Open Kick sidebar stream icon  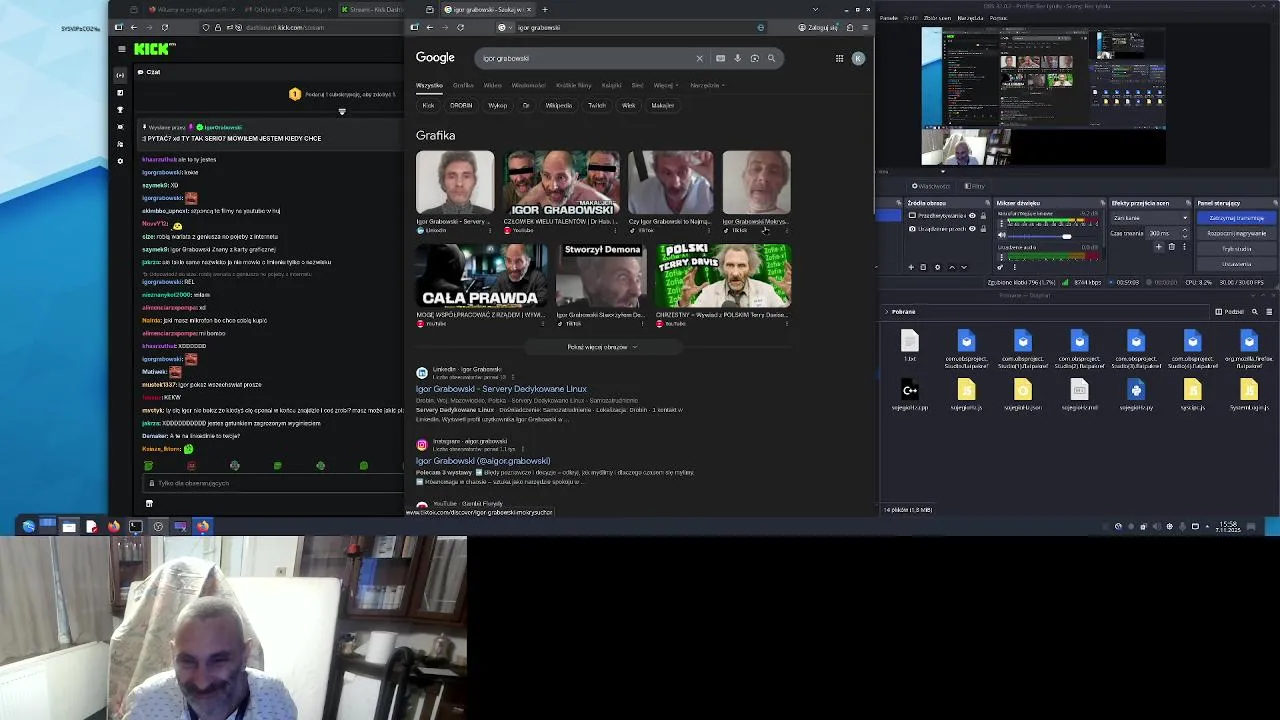[x=121, y=75]
